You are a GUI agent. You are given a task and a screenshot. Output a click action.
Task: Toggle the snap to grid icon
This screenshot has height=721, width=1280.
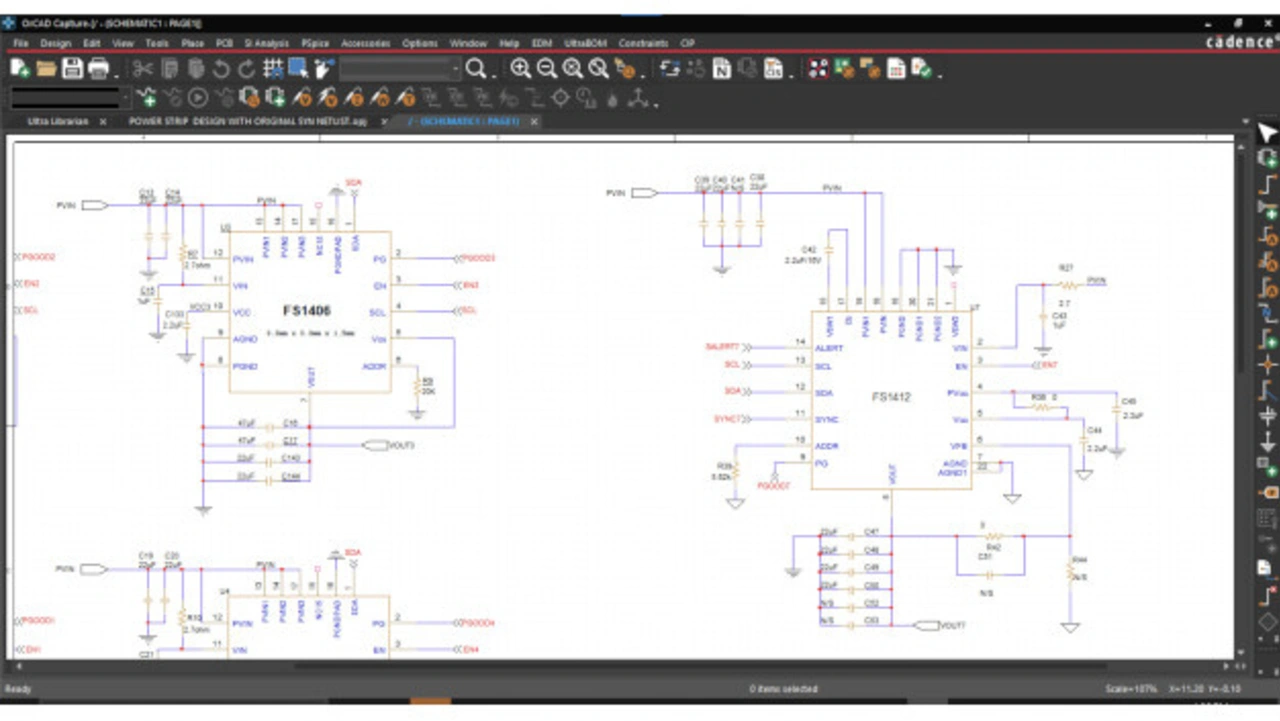273,68
